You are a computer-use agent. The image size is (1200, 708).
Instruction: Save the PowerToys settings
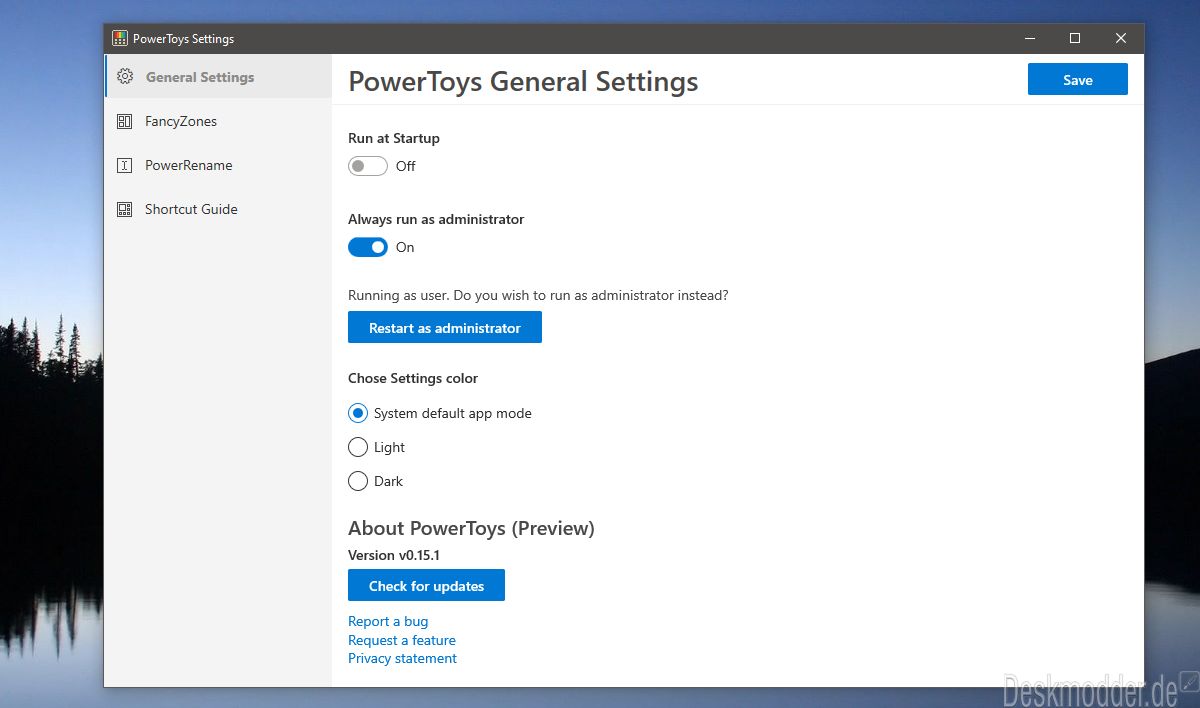coord(1078,80)
